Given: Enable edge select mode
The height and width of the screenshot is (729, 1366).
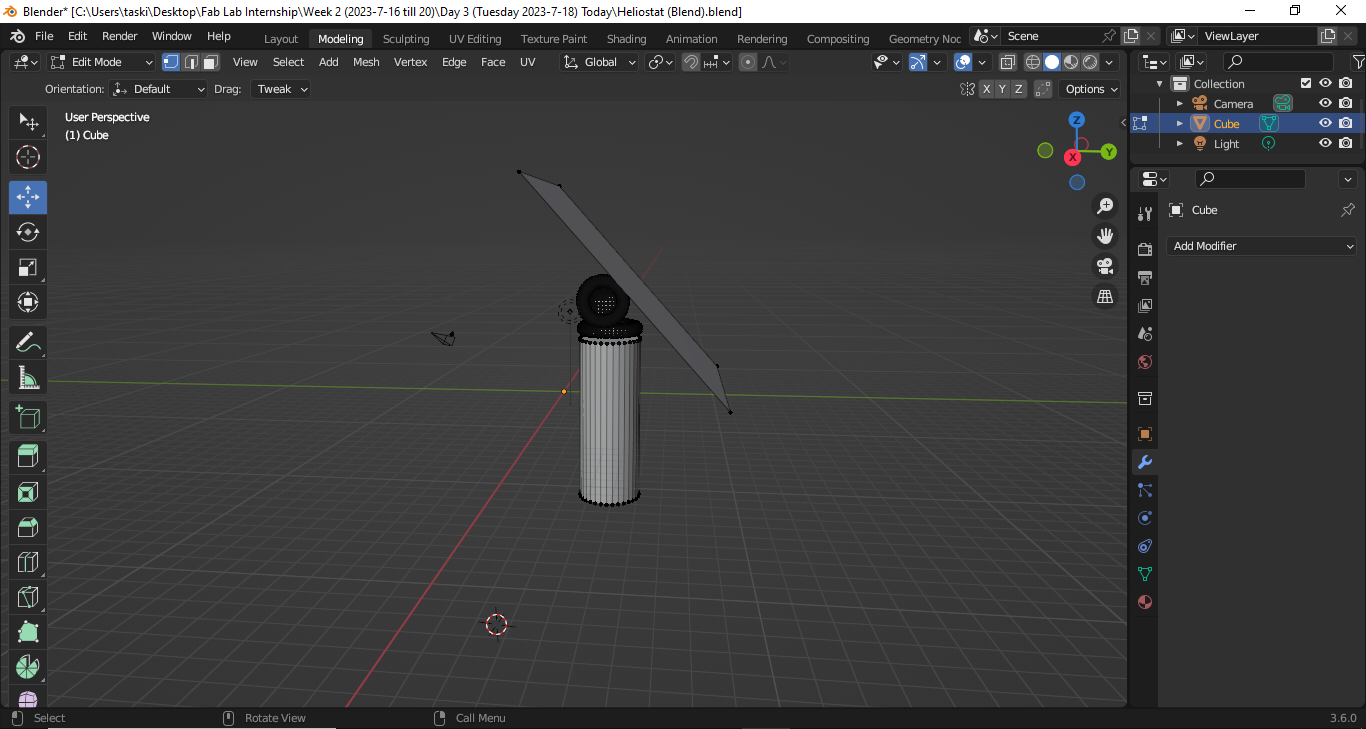Looking at the screenshot, I should (x=191, y=62).
